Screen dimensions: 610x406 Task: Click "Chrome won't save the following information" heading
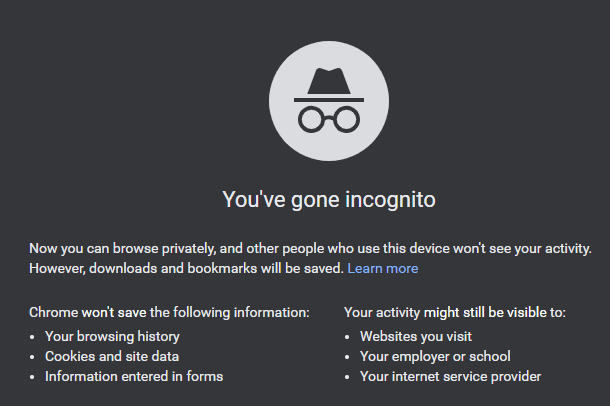click(x=169, y=312)
